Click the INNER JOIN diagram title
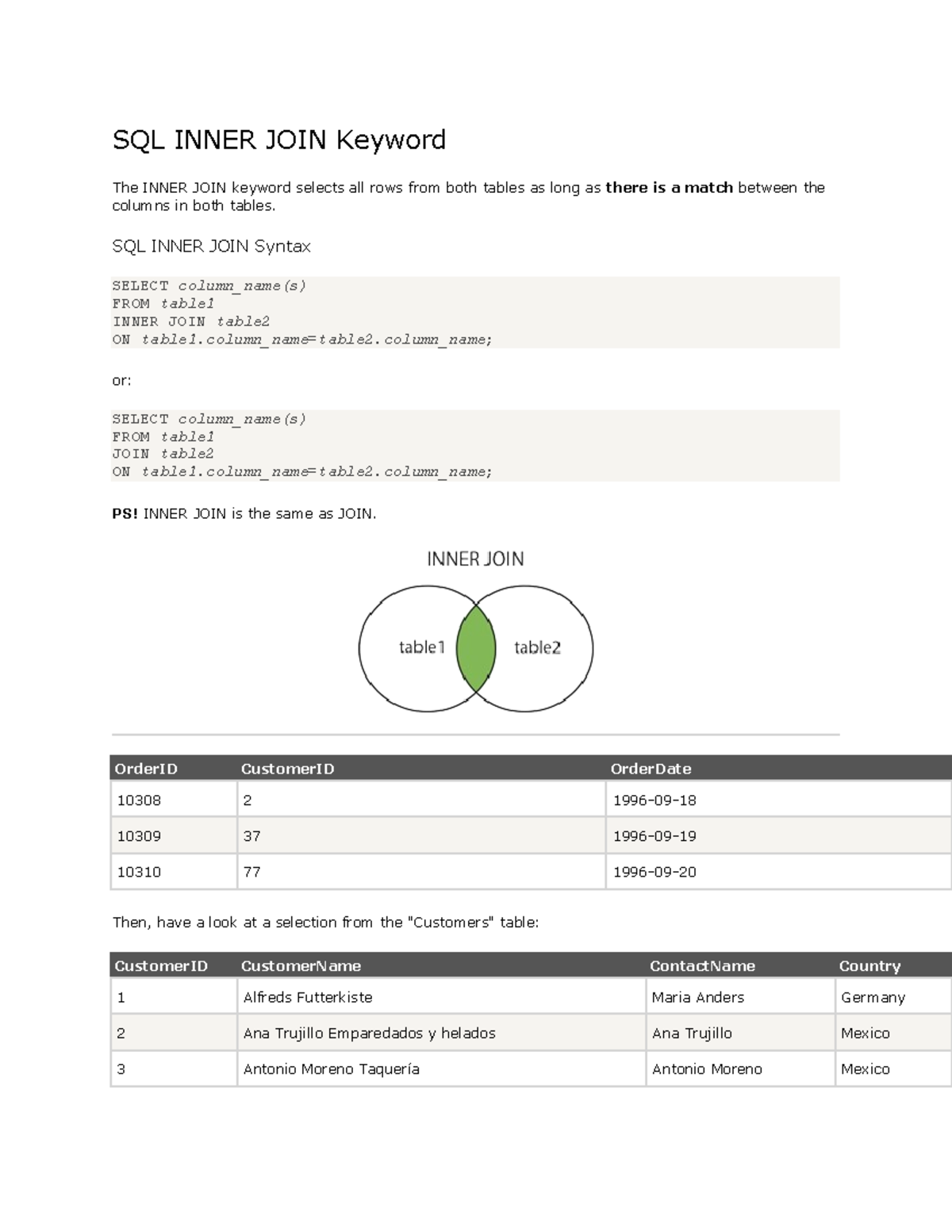 coord(475,559)
